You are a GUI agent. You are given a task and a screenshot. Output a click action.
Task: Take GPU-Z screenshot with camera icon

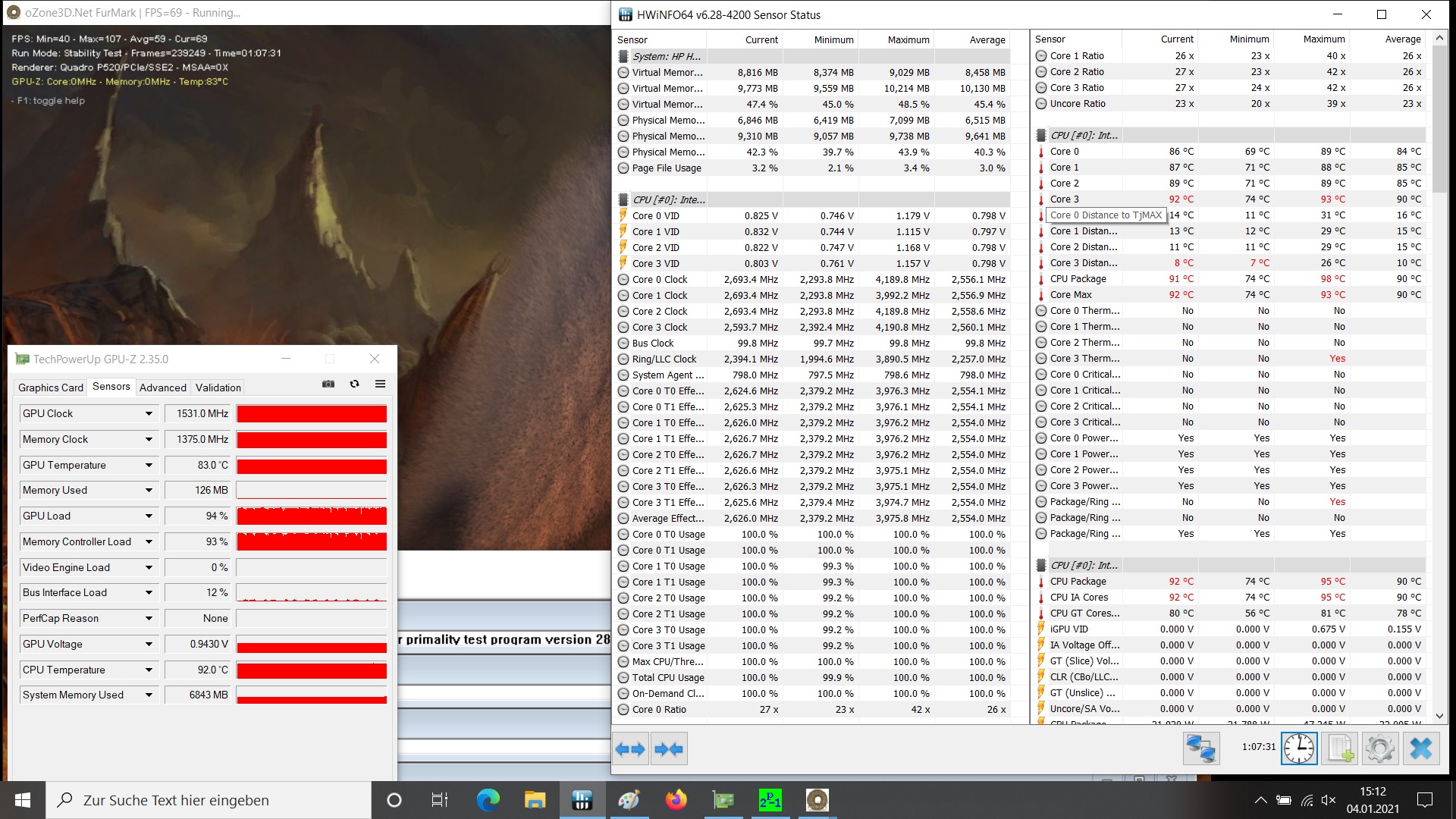click(x=328, y=384)
